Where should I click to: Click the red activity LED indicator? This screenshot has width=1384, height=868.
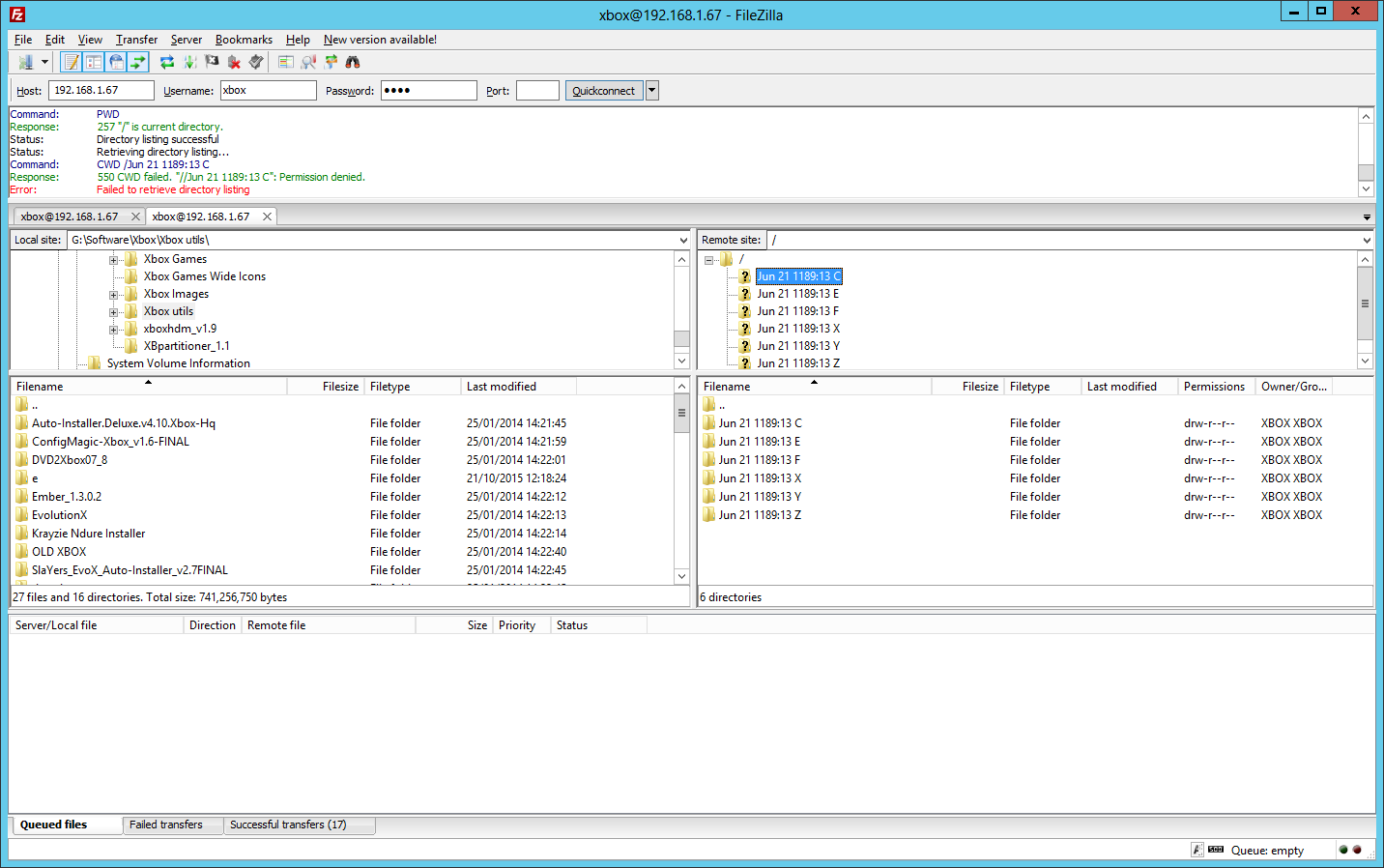pyautogui.click(x=1357, y=850)
